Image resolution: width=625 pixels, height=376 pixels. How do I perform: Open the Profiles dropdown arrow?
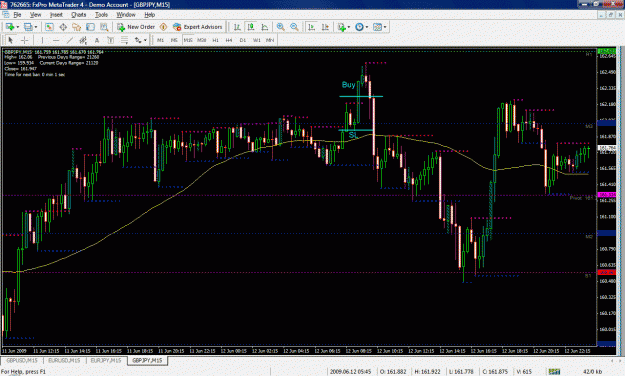[36, 27]
